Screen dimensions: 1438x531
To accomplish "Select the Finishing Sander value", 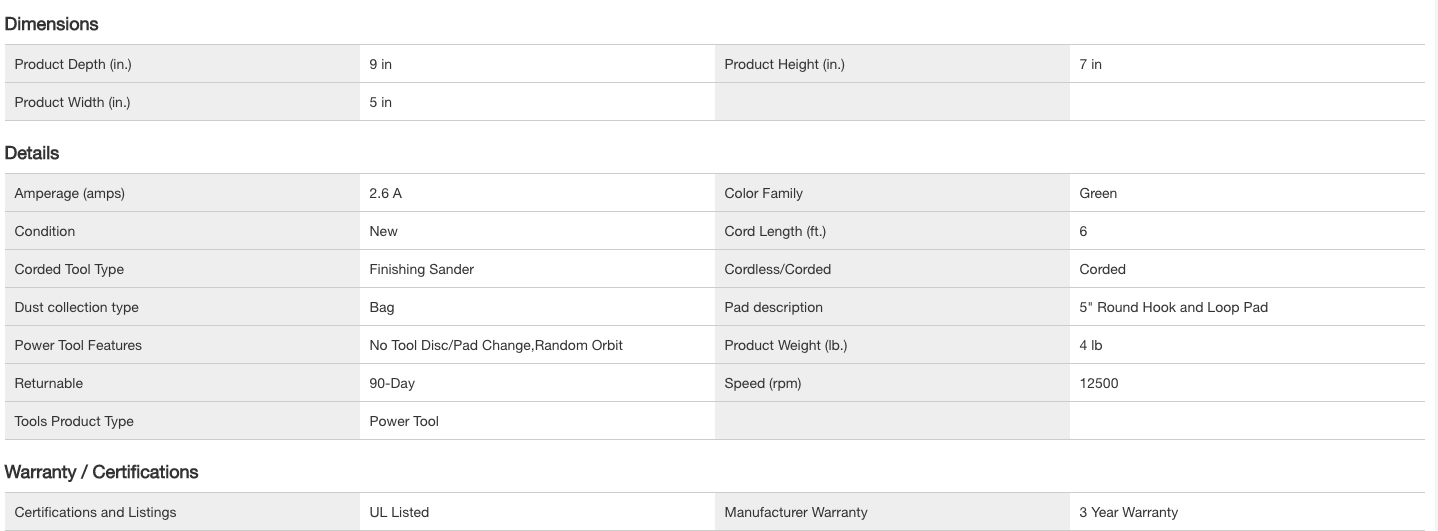I will click(421, 269).
